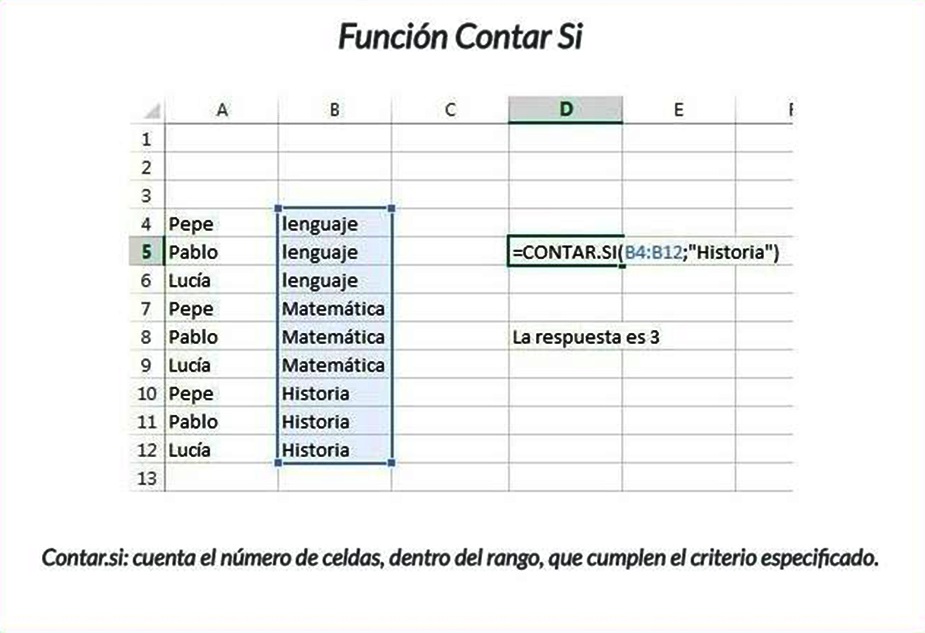Click row 13 header

[147, 479]
